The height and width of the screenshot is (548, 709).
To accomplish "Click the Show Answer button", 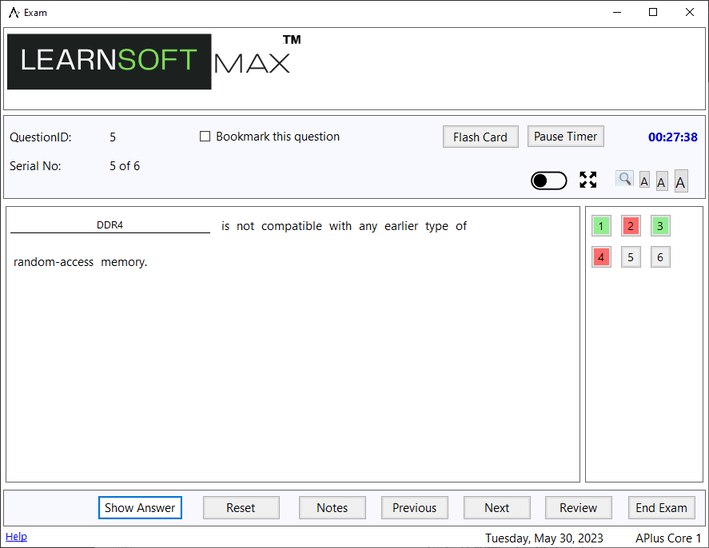I will coord(140,507).
